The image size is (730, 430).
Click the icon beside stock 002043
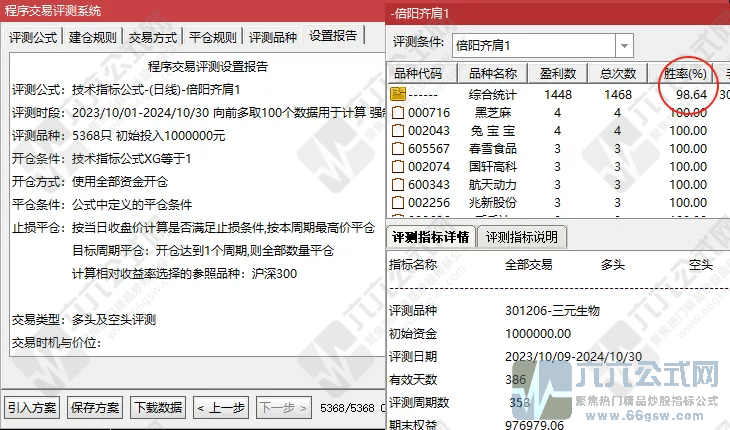point(398,130)
